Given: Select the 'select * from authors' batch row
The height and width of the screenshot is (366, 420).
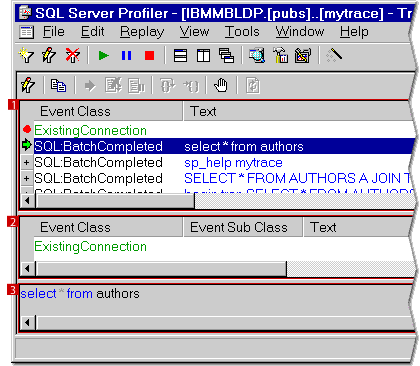Looking at the screenshot, I should click(224, 146).
